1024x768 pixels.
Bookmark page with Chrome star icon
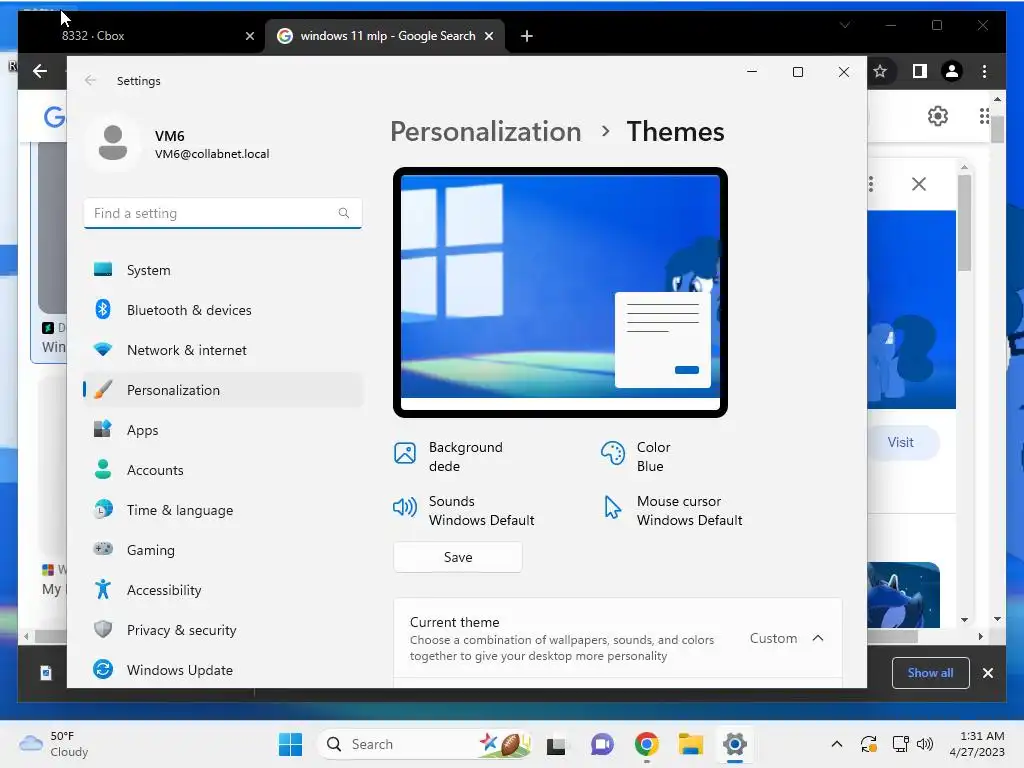880,71
